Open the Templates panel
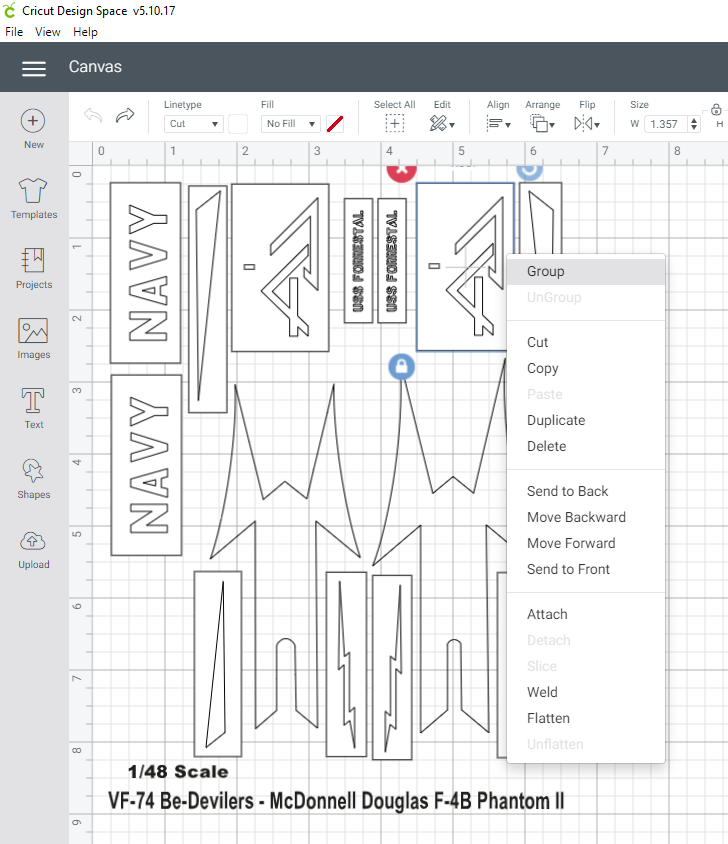 coord(34,190)
